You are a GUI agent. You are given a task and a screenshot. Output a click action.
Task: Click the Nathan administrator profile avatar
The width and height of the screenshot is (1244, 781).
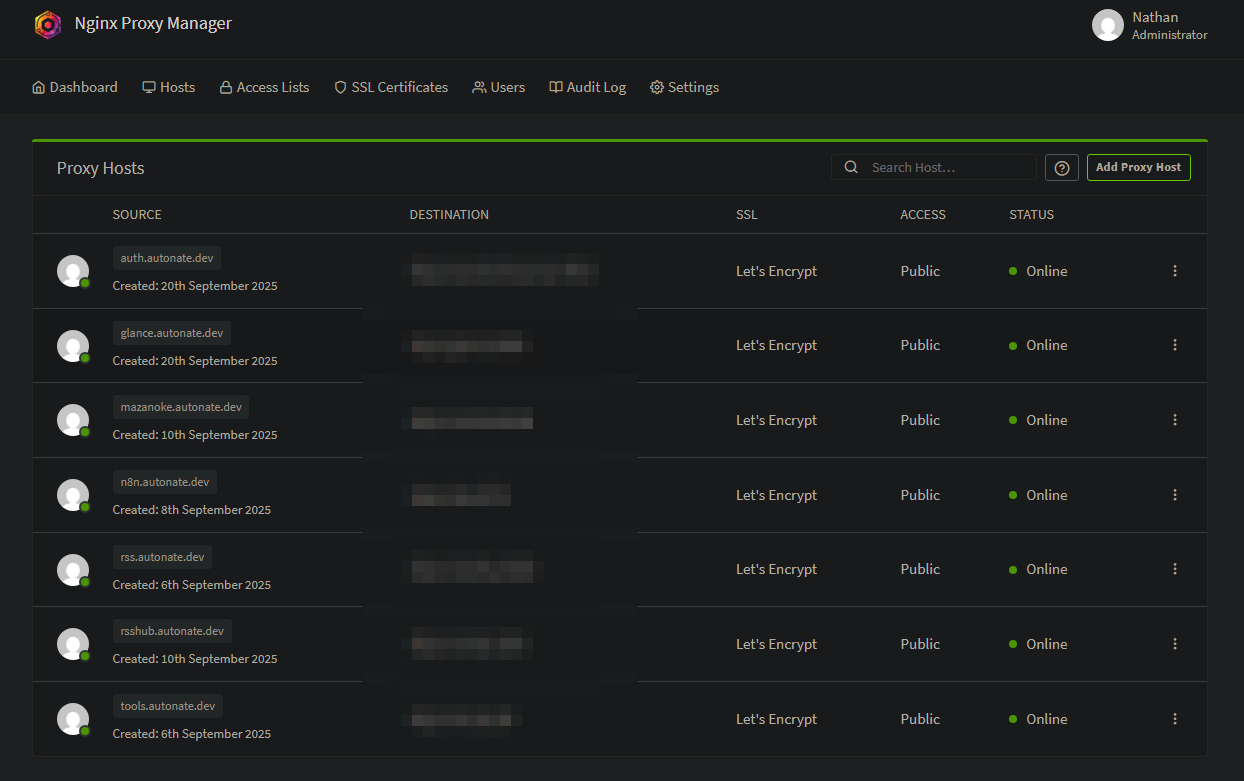[1107, 25]
